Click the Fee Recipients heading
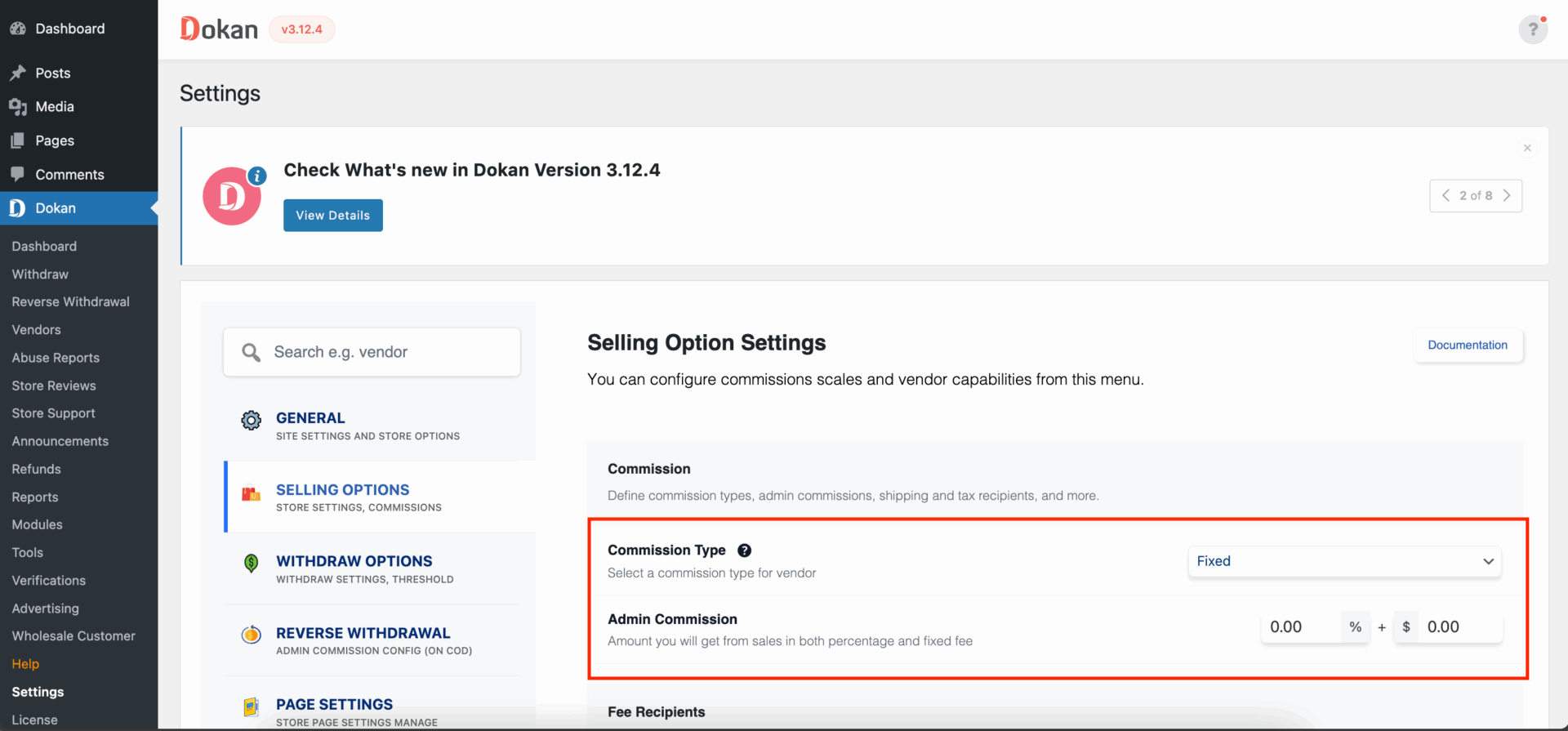1568x731 pixels. 657,712
